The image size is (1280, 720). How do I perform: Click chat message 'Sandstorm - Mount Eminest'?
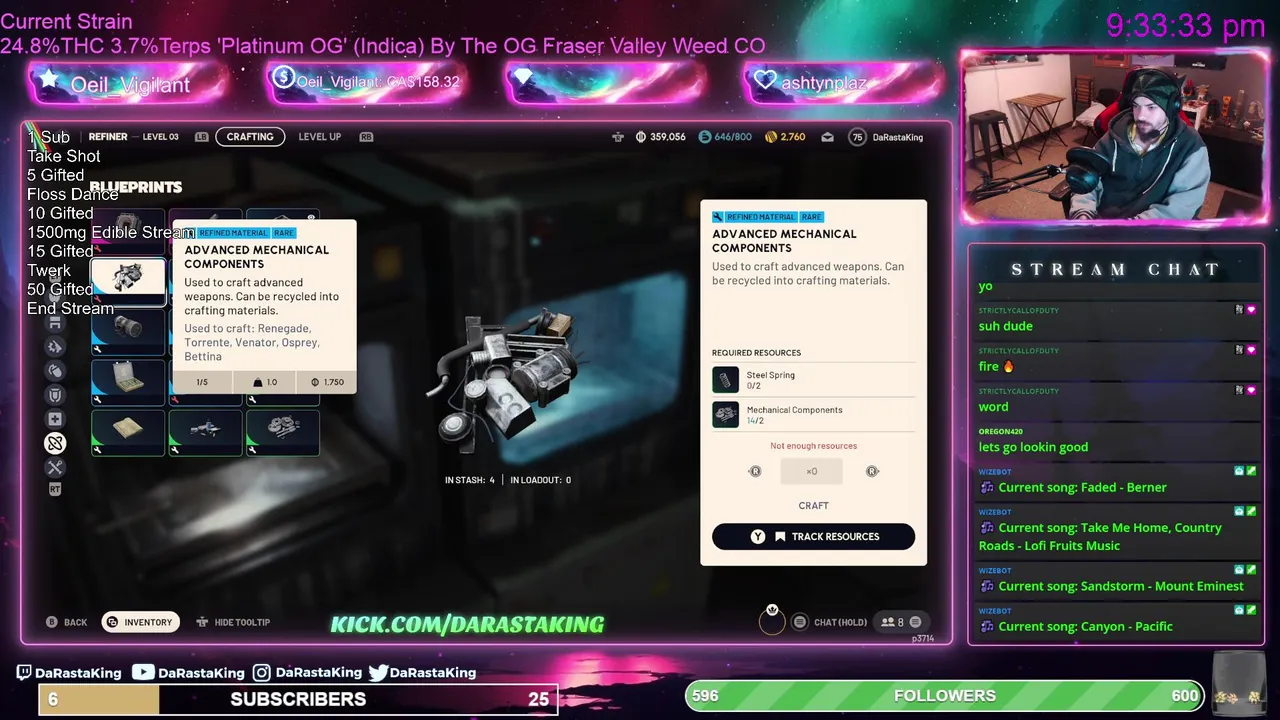[1121, 586]
